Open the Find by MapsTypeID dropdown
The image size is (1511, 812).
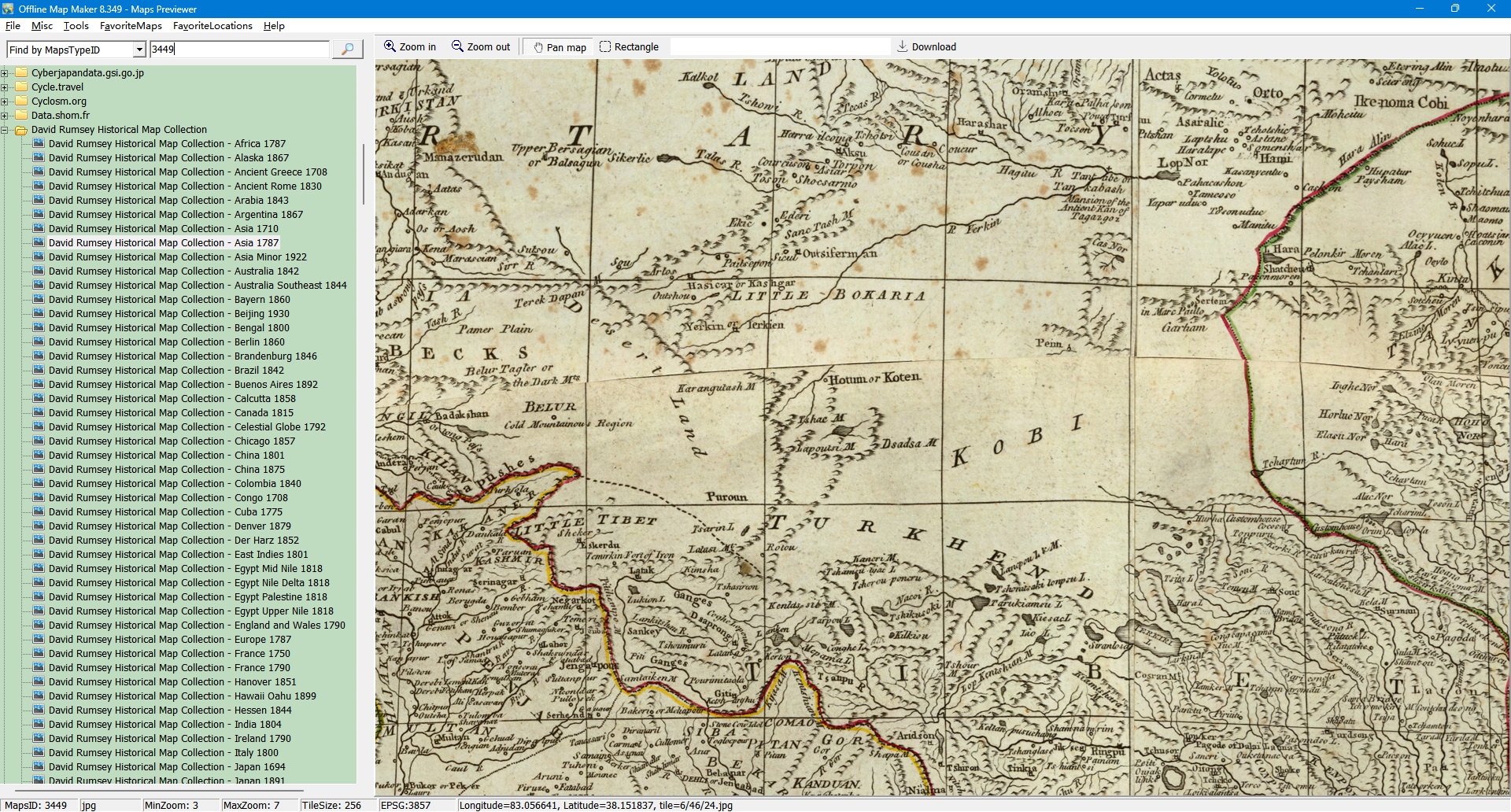point(139,50)
